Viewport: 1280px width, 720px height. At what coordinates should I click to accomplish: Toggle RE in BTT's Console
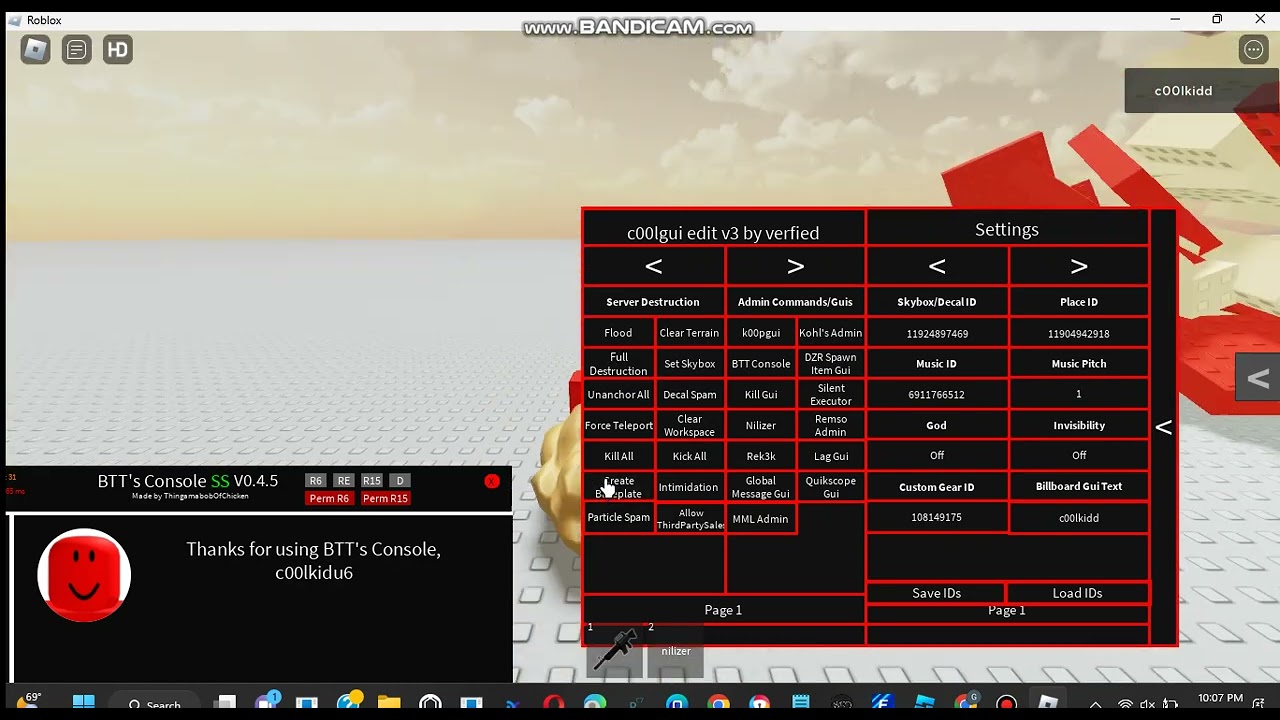point(343,481)
